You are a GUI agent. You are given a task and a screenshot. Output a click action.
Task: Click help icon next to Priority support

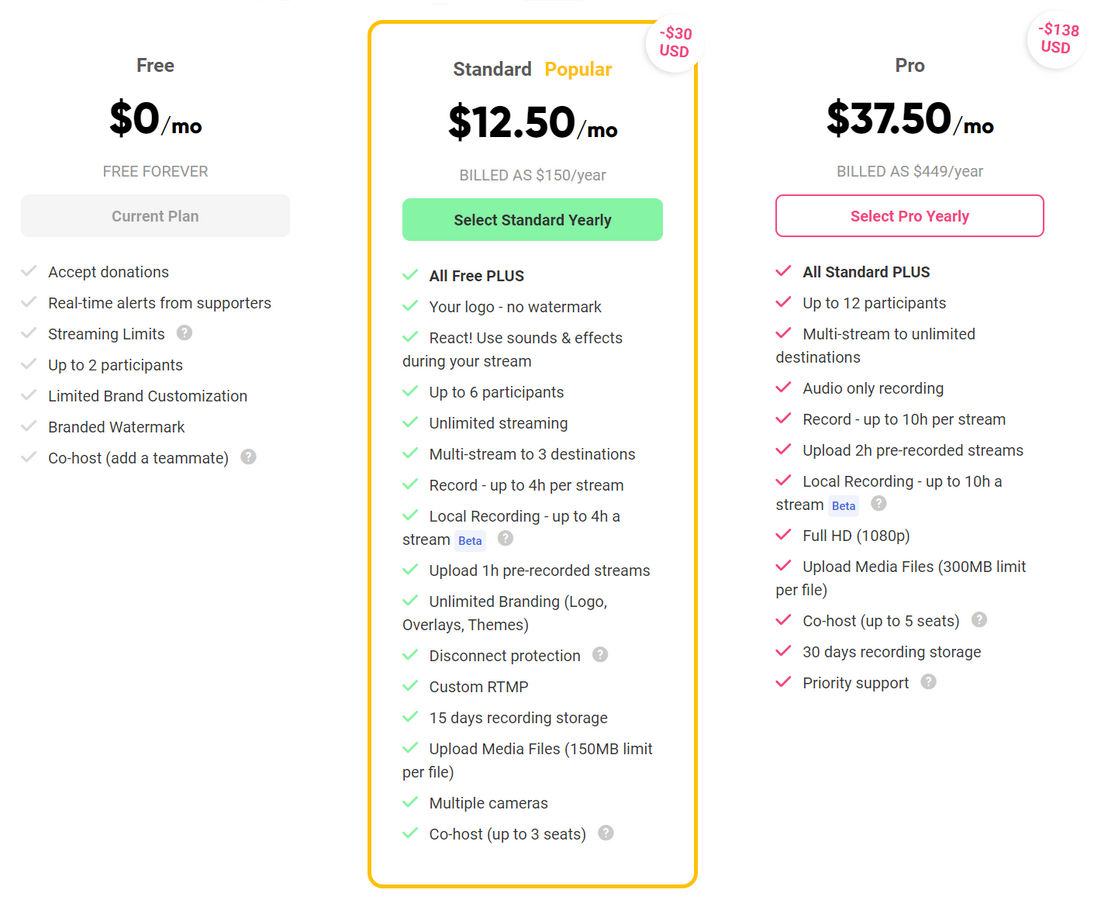click(x=929, y=682)
